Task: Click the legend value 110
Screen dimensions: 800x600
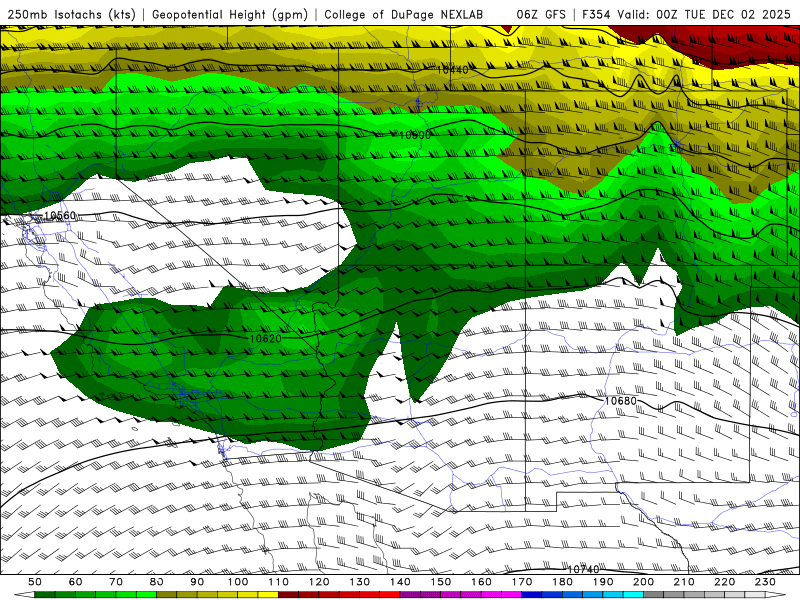Action: pos(278,582)
